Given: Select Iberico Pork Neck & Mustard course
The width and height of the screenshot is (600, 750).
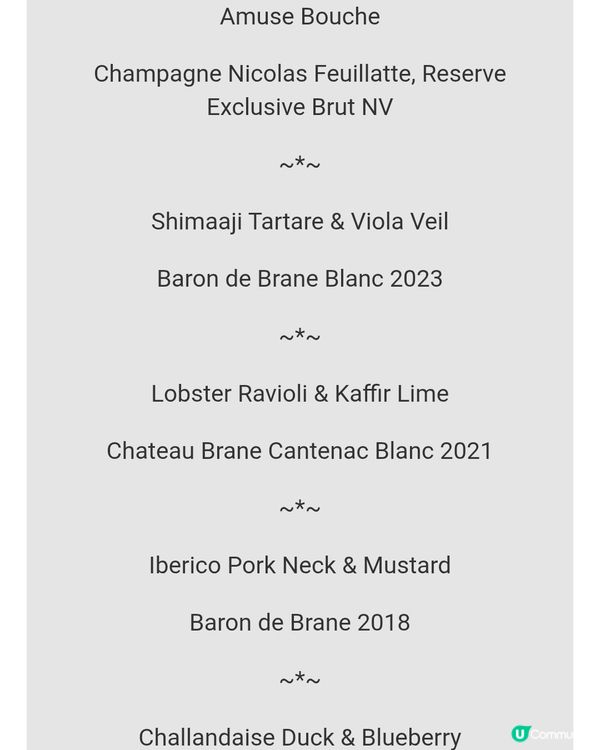Looking at the screenshot, I should (300, 565).
